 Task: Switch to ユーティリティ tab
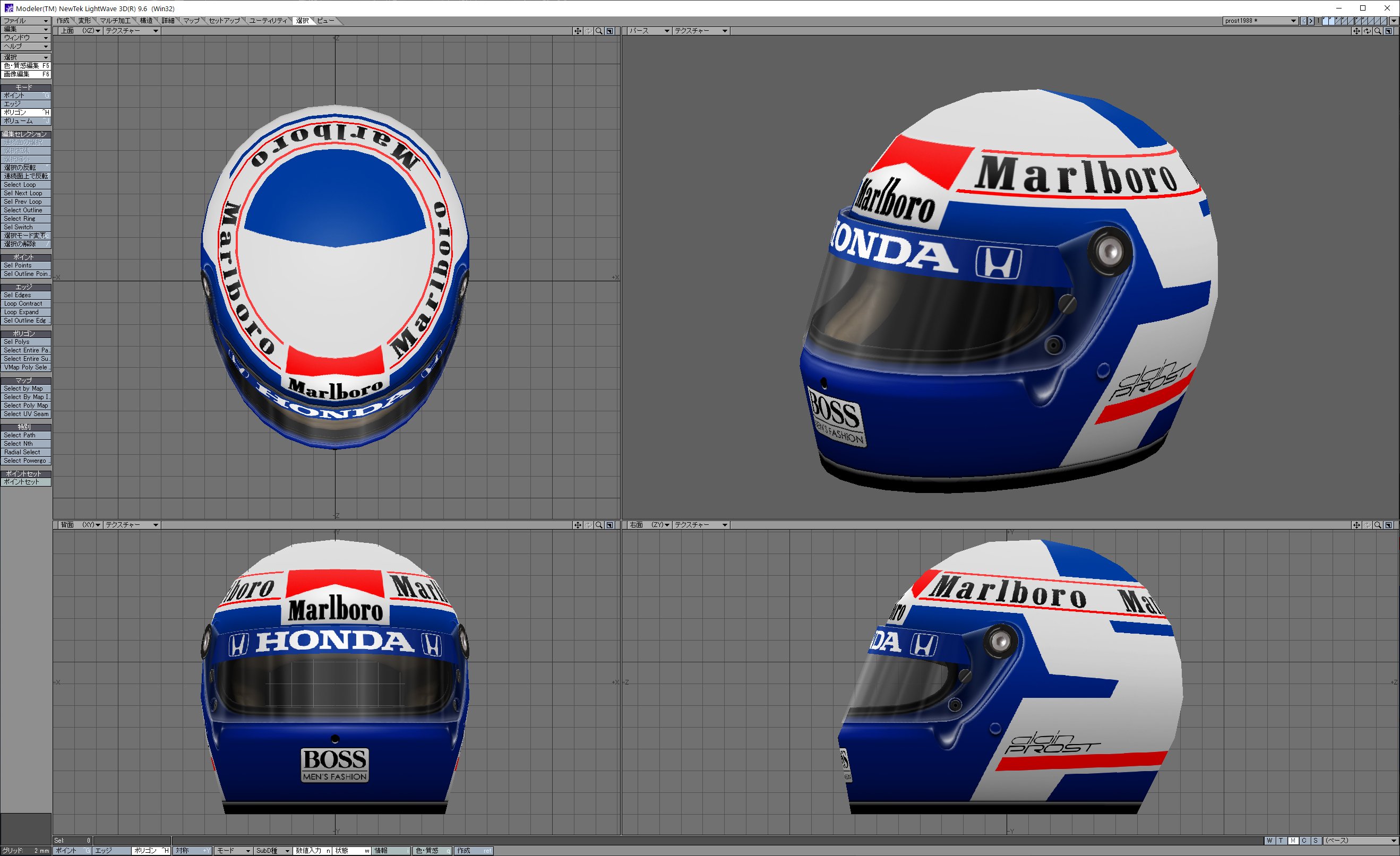pyautogui.click(x=268, y=21)
